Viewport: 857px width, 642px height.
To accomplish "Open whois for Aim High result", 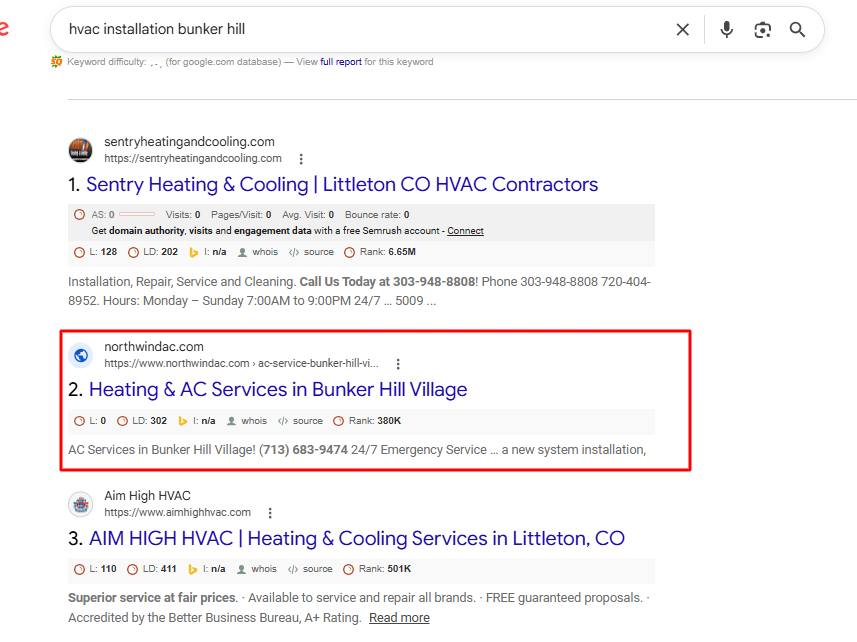I will coord(257,569).
